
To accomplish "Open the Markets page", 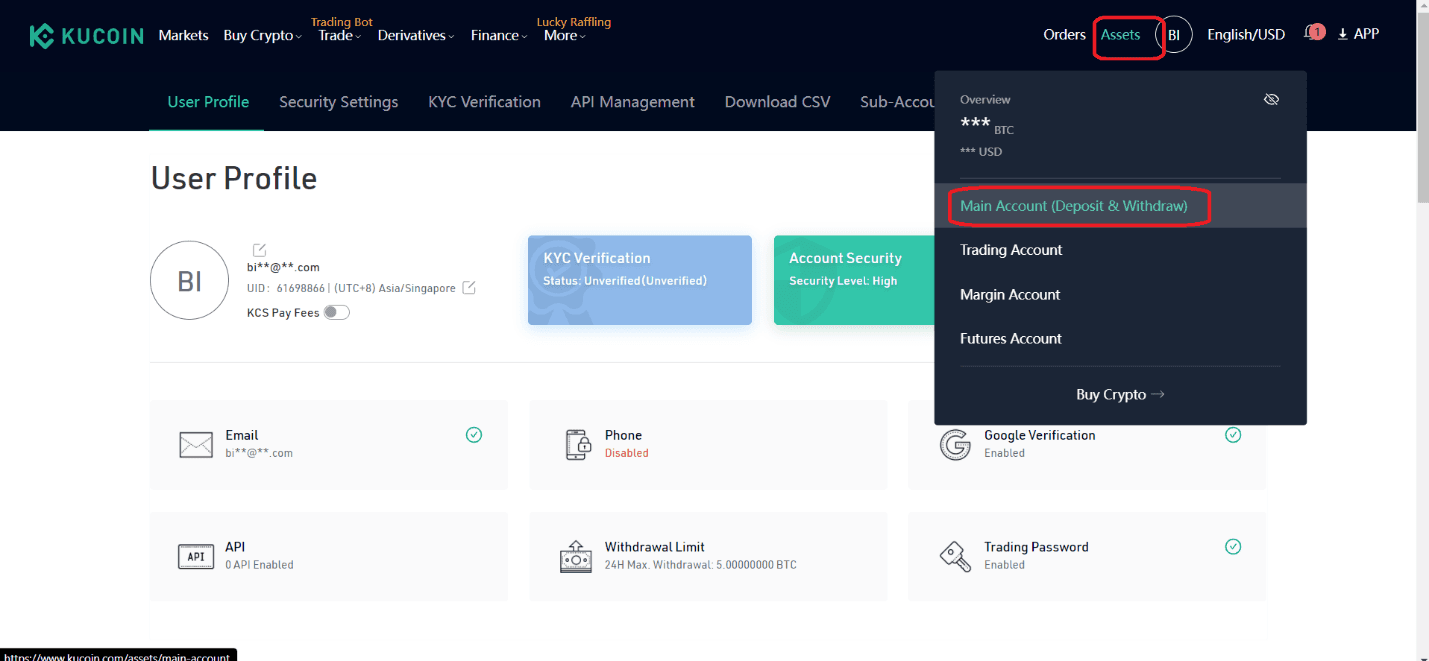I will [x=183, y=35].
